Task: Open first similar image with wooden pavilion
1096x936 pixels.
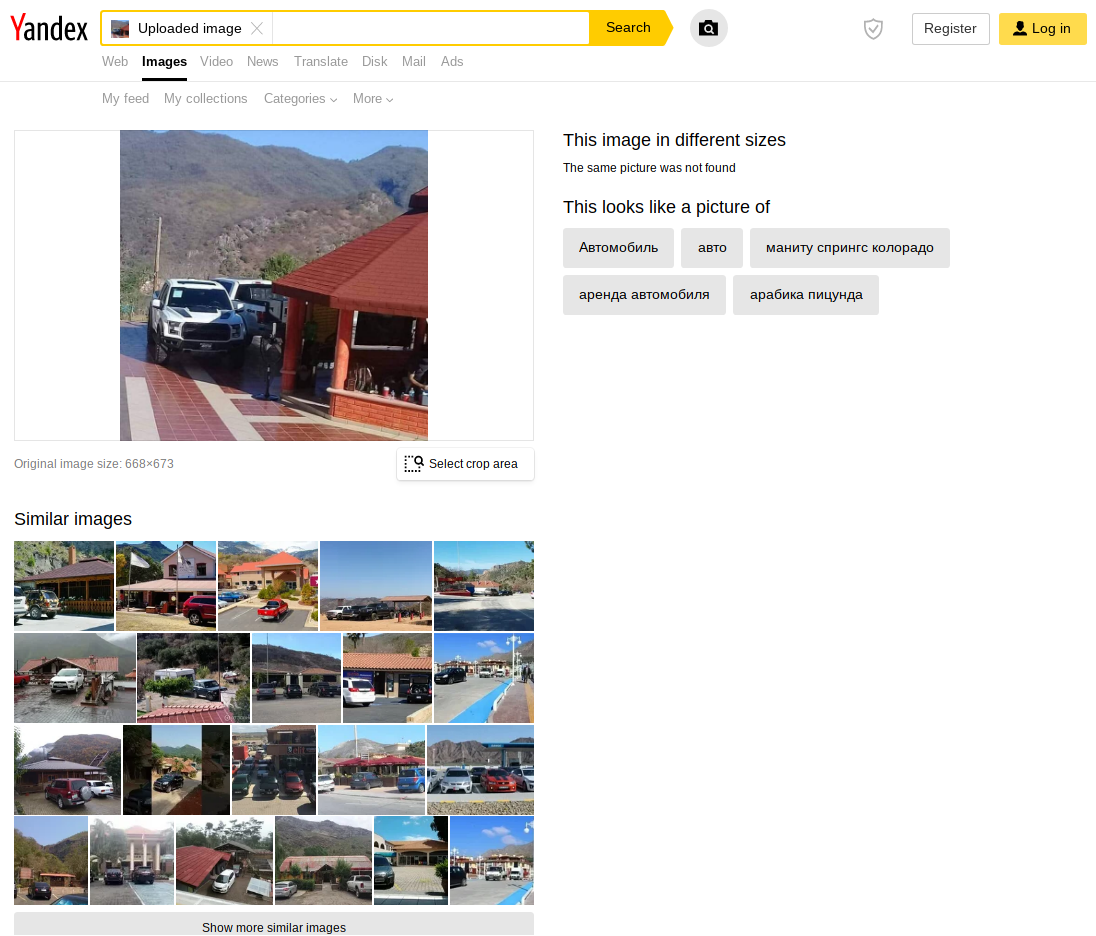Action: click(x=64, y=586)
